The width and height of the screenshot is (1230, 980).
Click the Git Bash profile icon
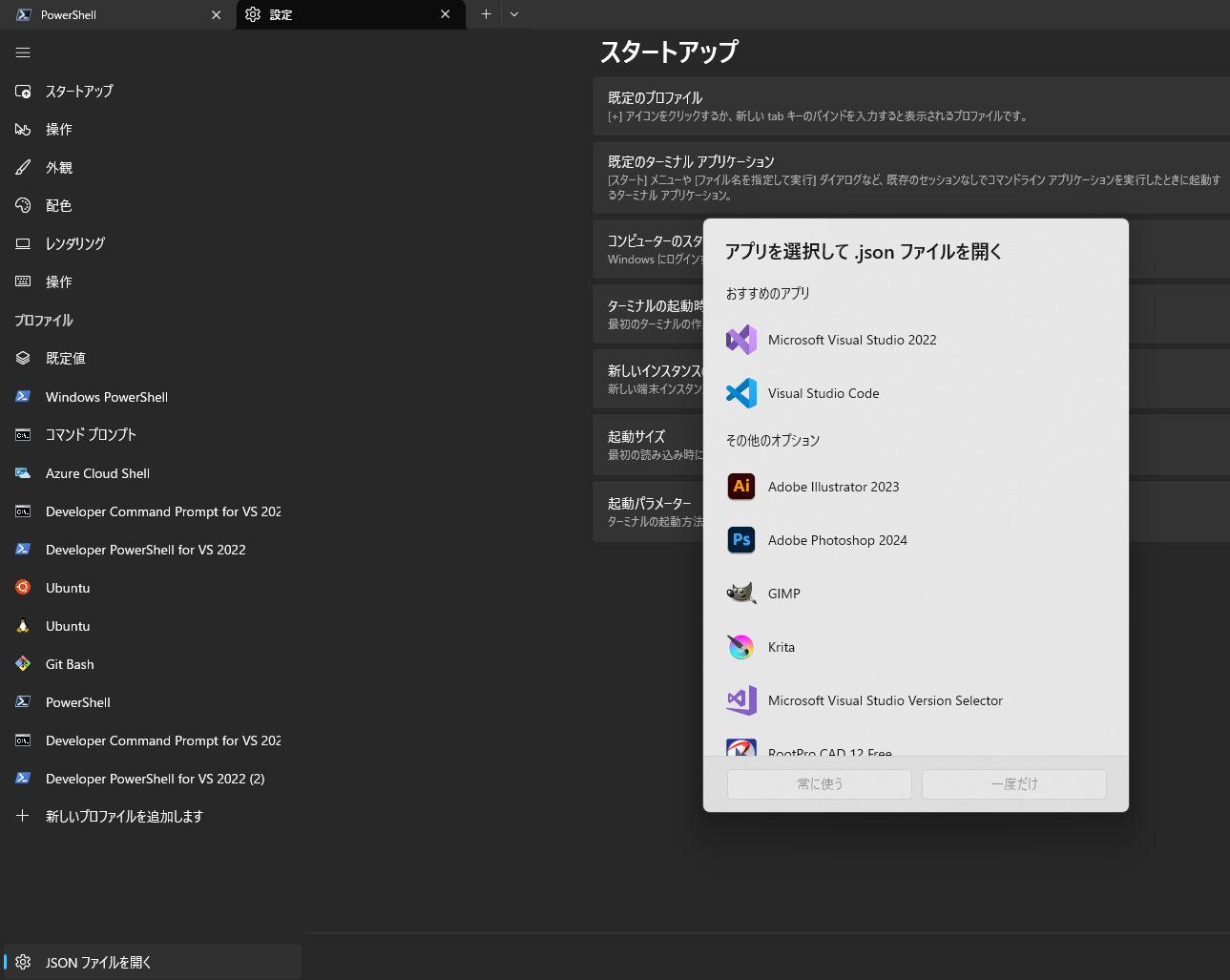coord(23,663)
